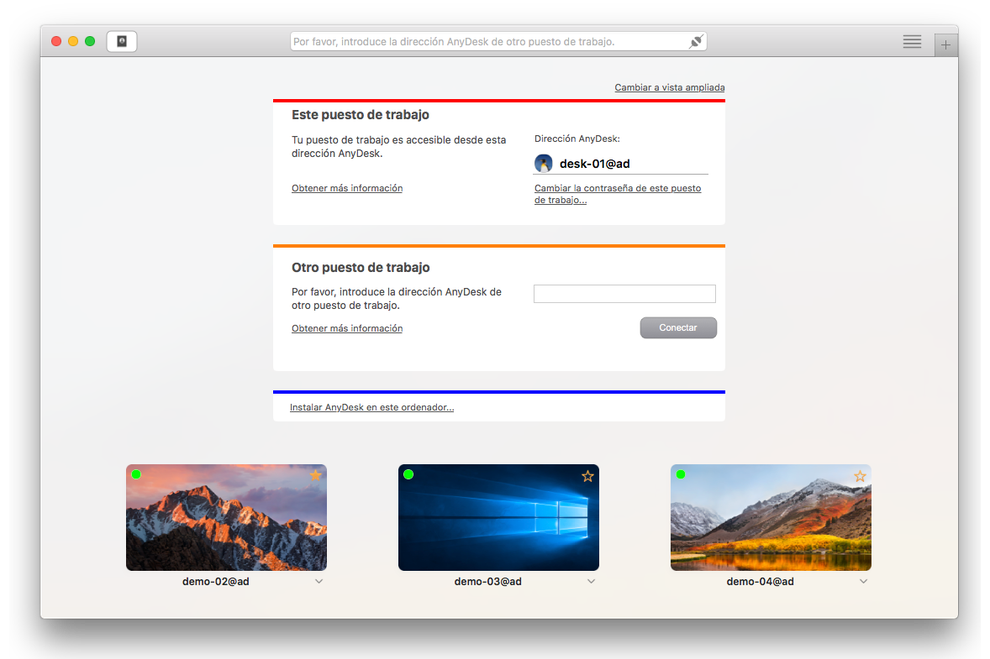Click "Instalar AnyDesk en este ordenador" link
Viewport: 990px width, 659px height.
point(371,408)
